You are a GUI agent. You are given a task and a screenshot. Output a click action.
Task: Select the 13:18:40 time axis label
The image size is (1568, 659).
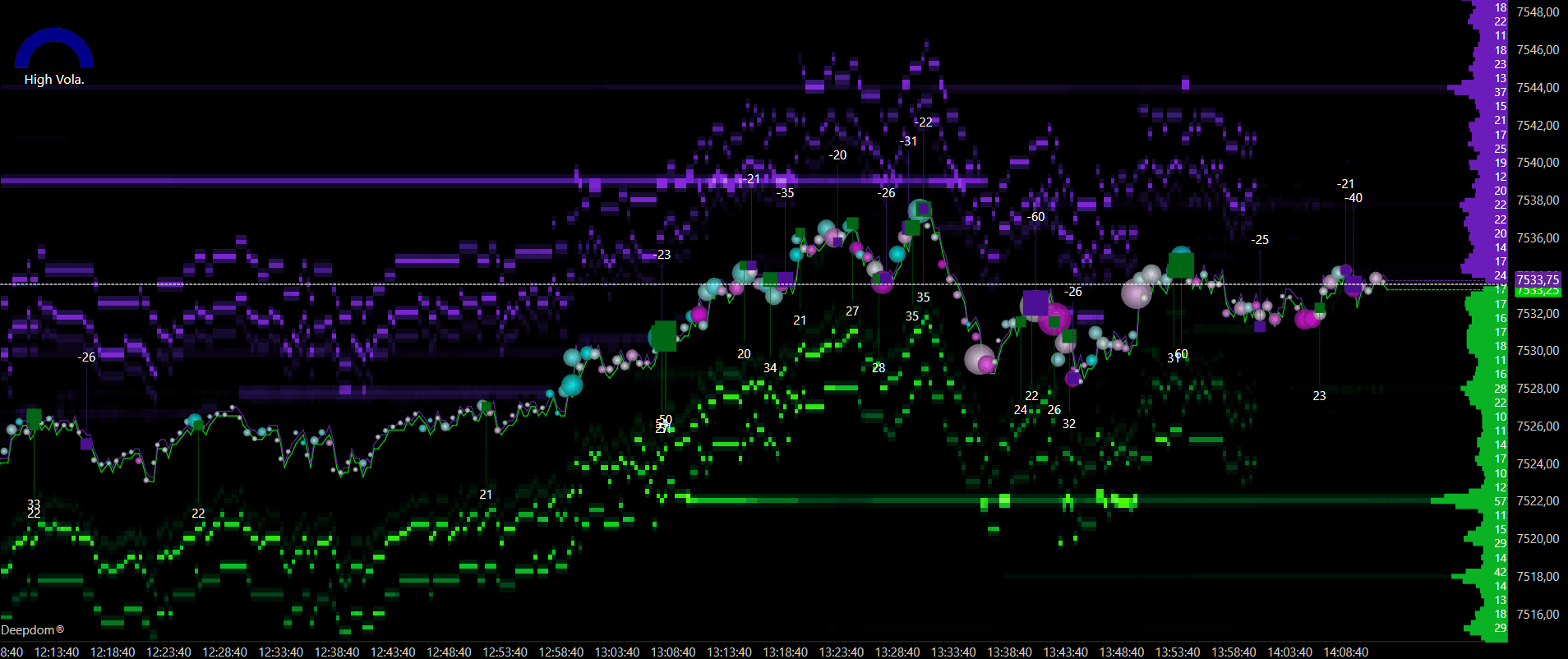click(785, 652)
